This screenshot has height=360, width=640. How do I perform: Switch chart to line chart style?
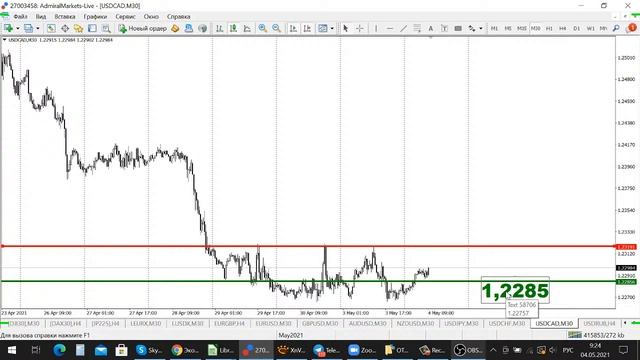[247, 28]
